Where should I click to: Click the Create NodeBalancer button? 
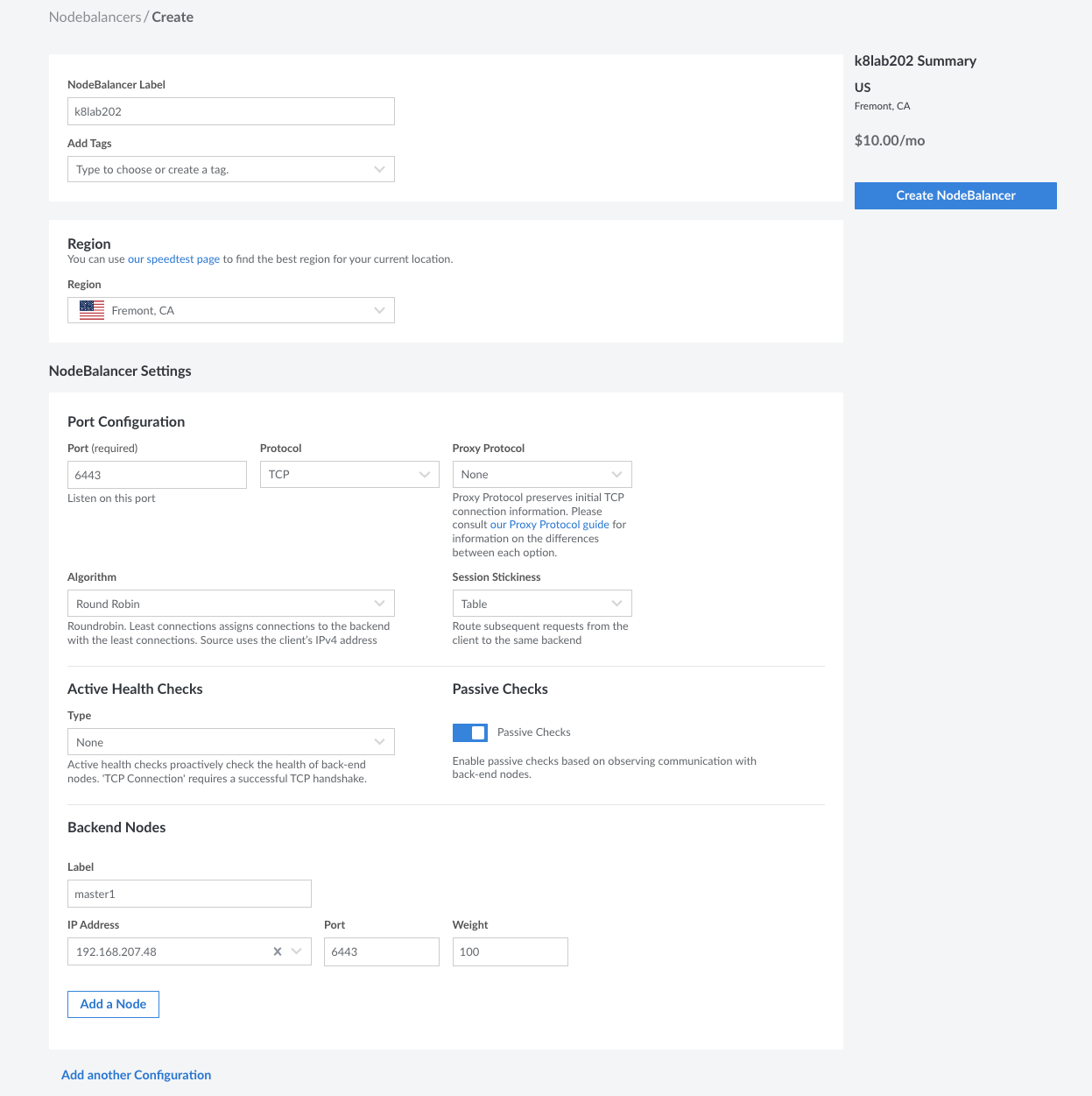click(x=955, y=195)
